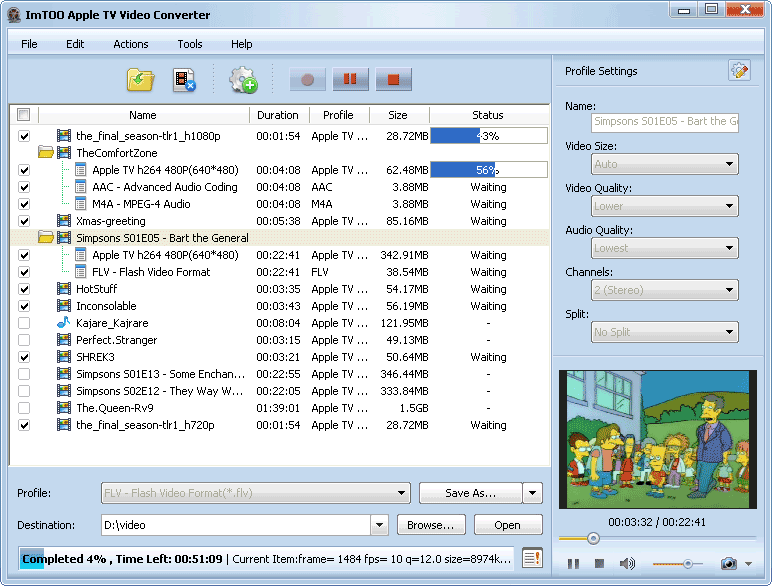Click the Add File folder icon

tap(140, 80)
